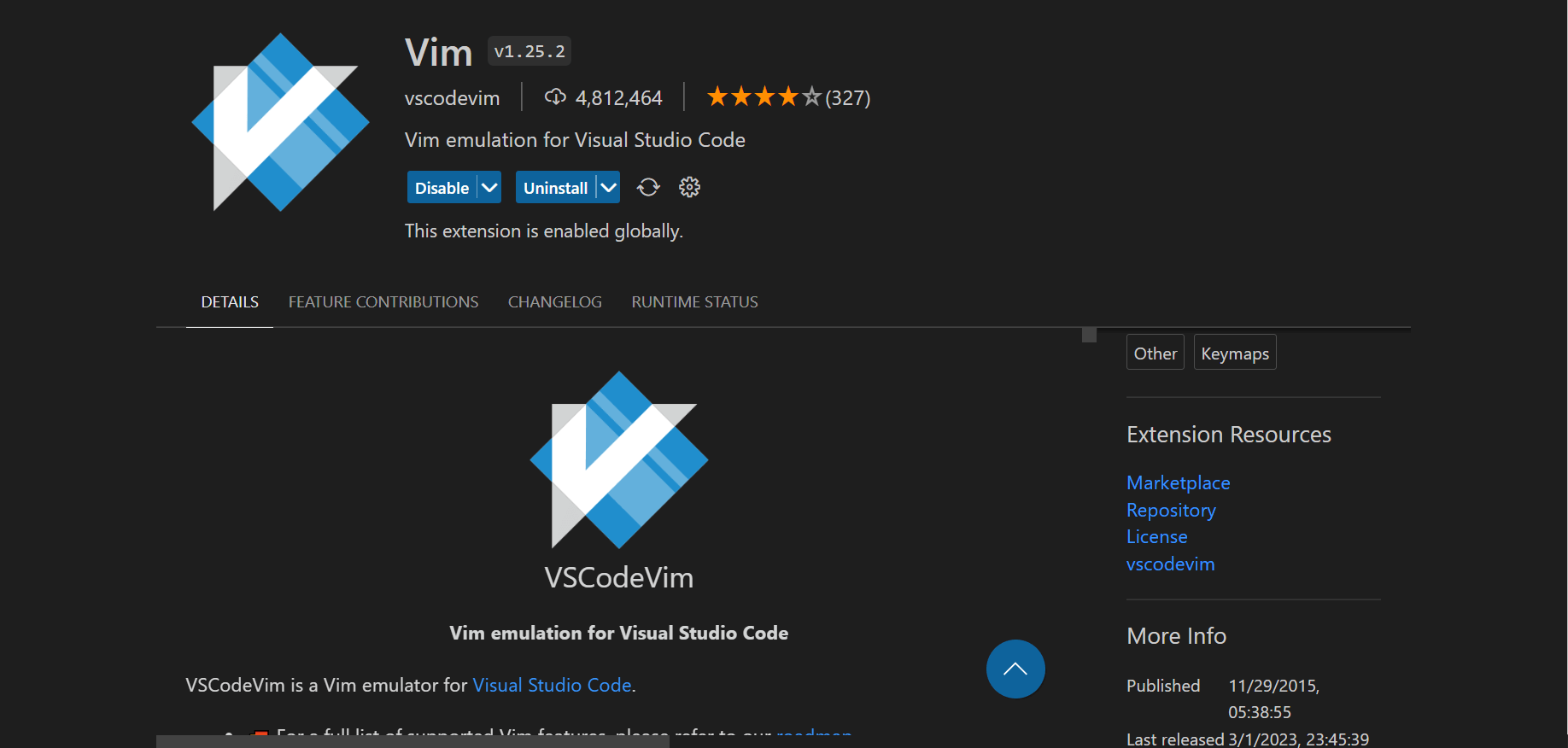Click the Keymaps category tag
The width and height of the screenshot is (1568, 748).
[x=1234, y=354]
